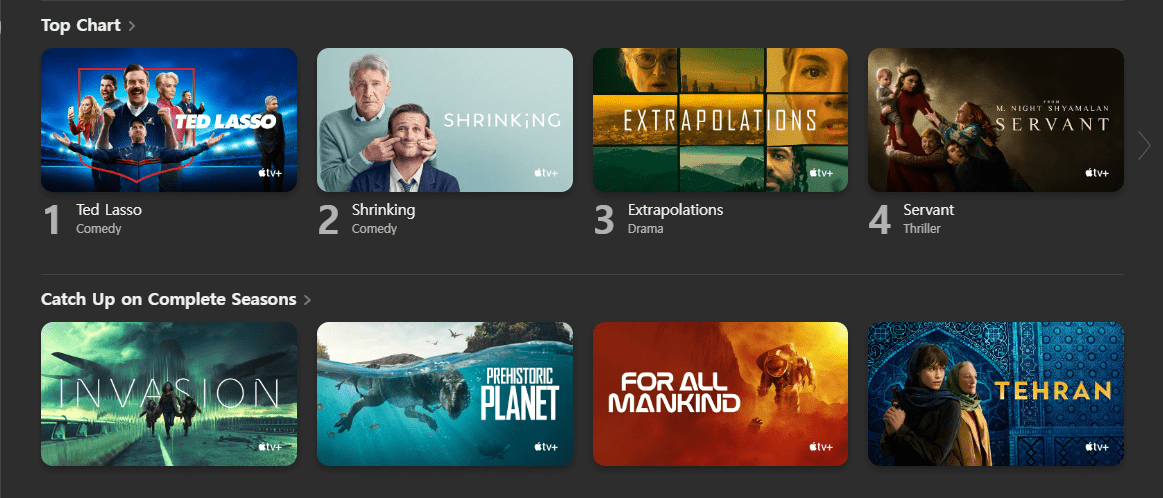Screen dimensions: 1163x498
Task: Click the Servant title link
Action: [x=928, y=210]
